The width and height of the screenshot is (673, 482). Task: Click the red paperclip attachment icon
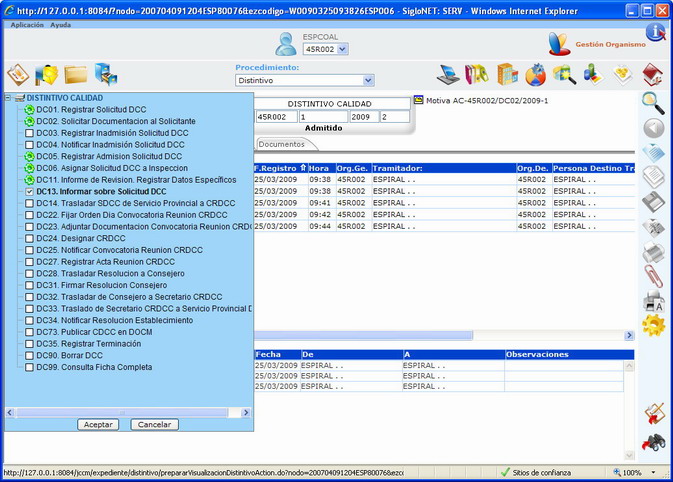pos(654,276)
